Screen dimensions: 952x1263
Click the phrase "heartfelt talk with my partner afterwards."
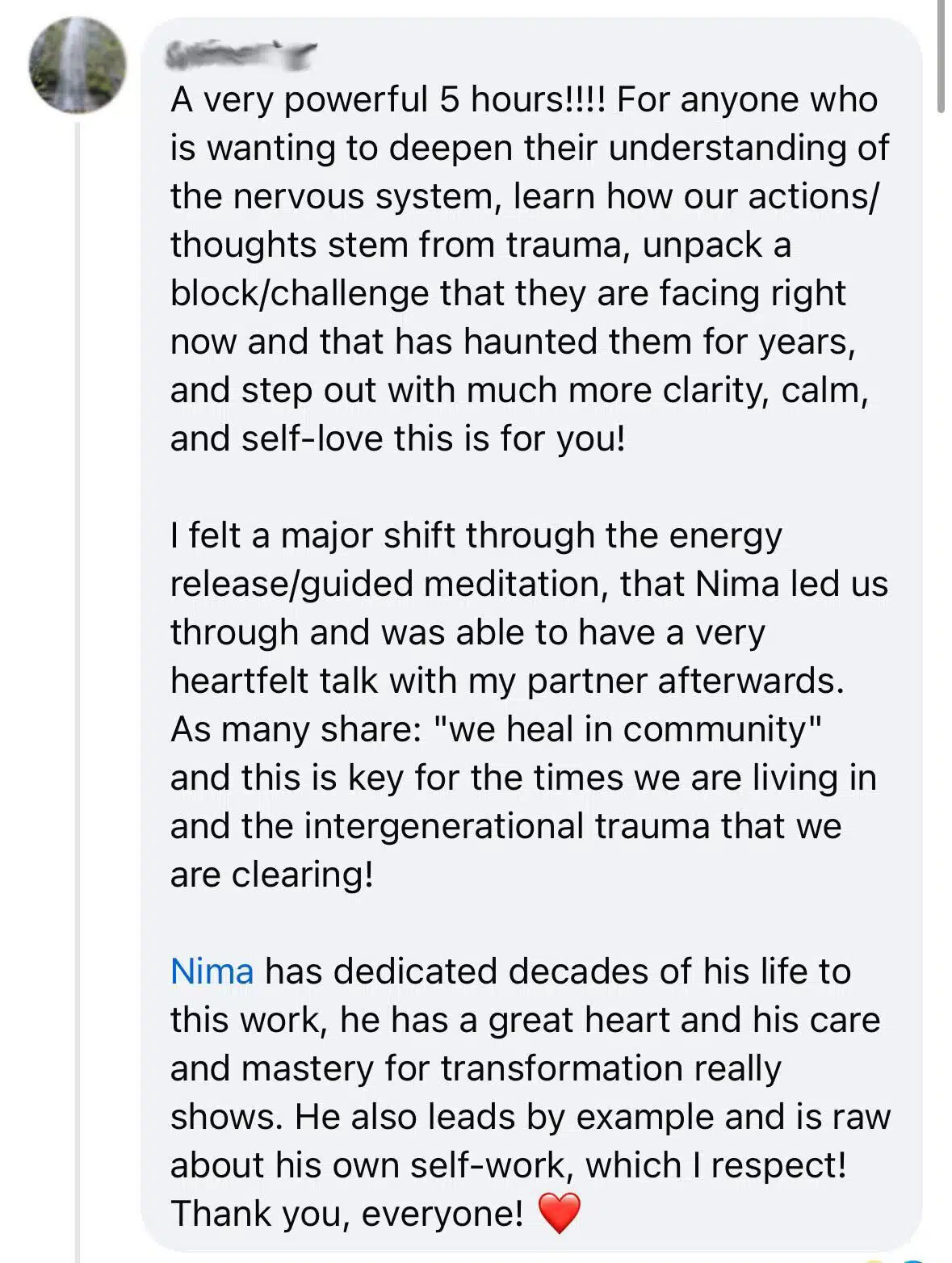pyautogui.click(x=507, y=681)
